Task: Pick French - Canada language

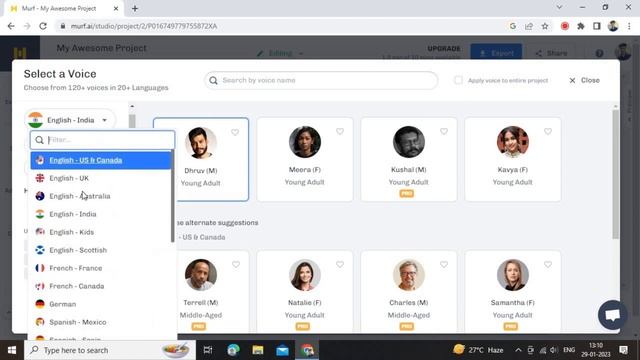Action: (101, 286)
